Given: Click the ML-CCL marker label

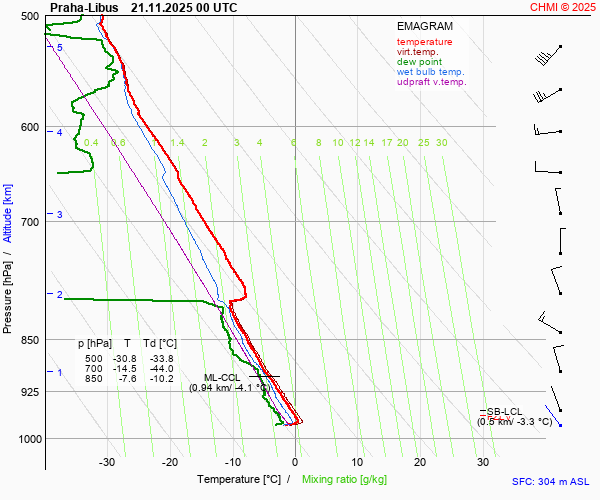Looking at the screenshot, I should 224,377.
